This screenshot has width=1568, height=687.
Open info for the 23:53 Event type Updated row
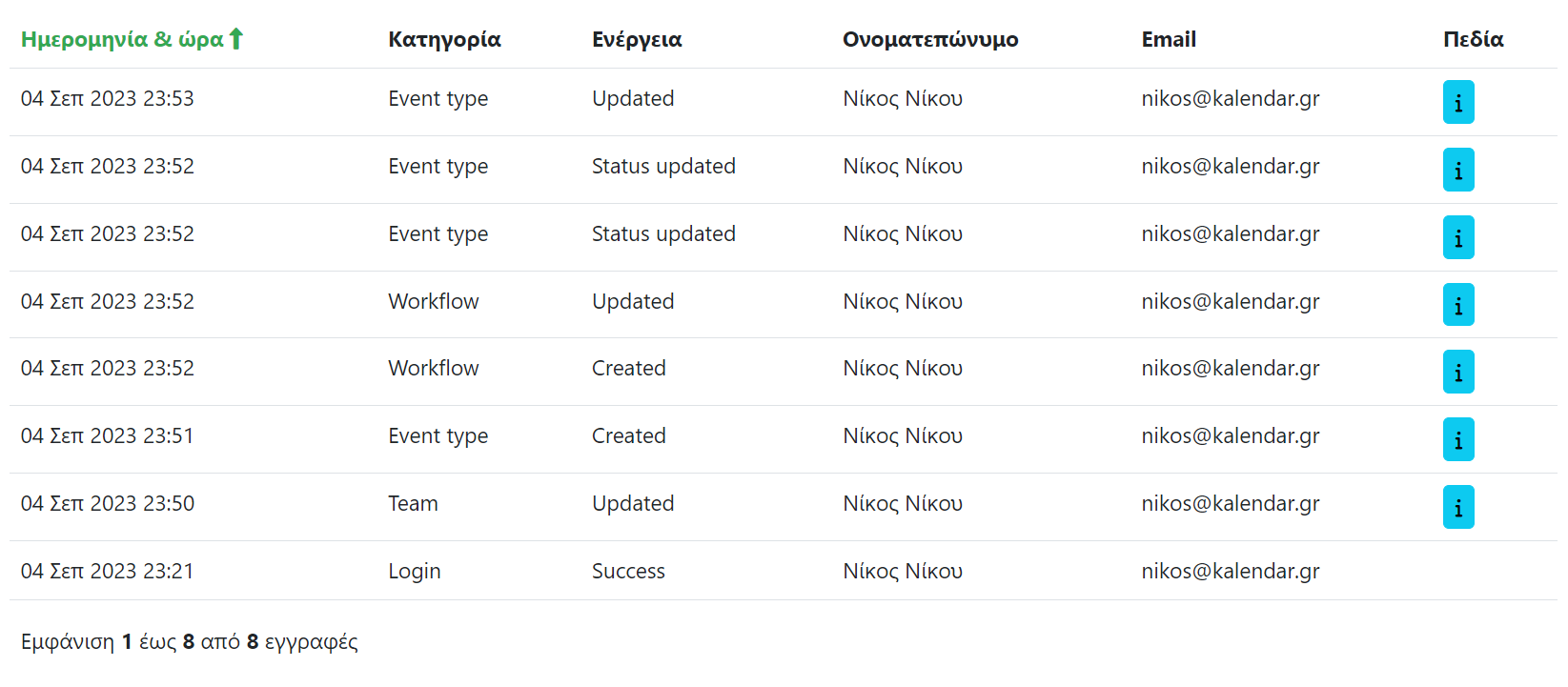(1457, 102)
